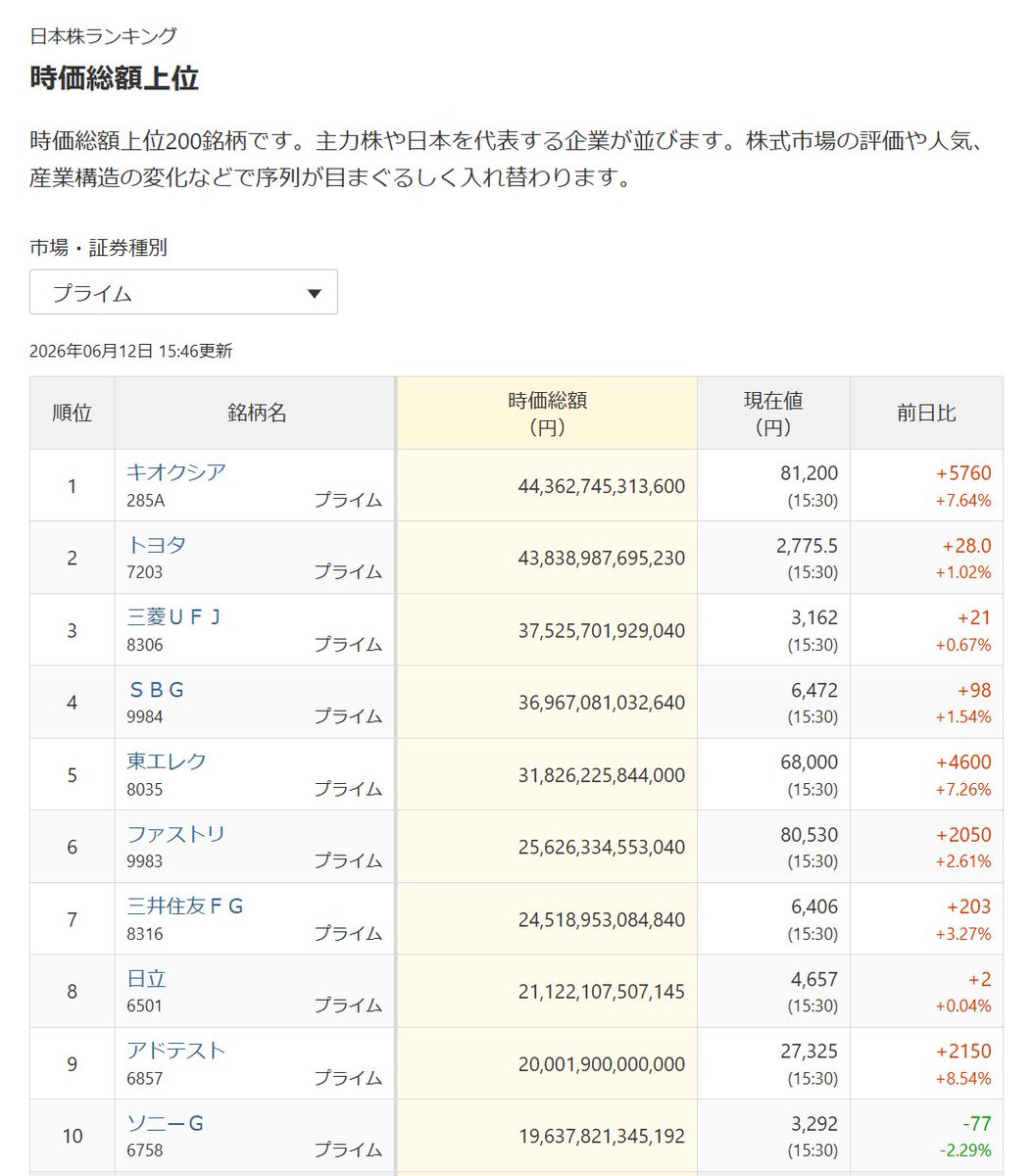This screenshot has width=1034, height=1176.
Task: Click the +0.04% percent change
Action: click(962, 1005)
